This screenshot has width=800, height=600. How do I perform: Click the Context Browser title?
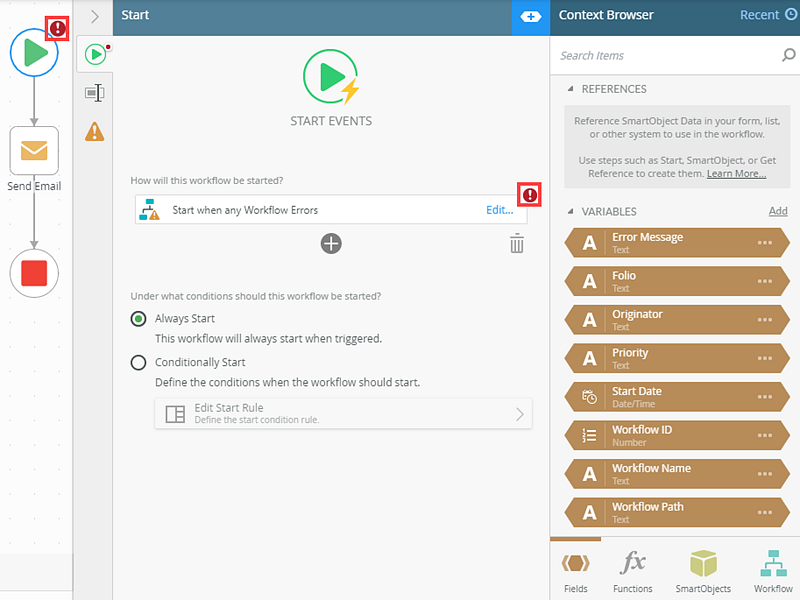coord(606,15)
